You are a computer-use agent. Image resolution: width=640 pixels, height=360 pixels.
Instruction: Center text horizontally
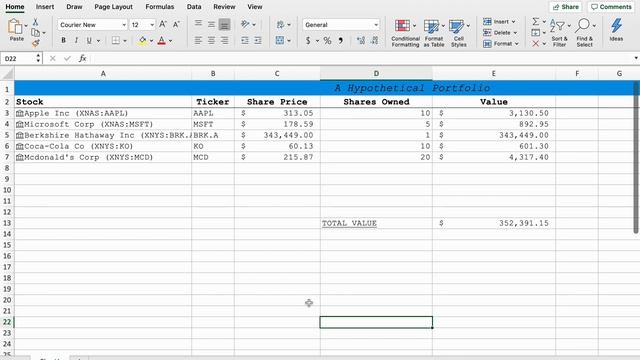pyautogui.click(x=211, y=40)
